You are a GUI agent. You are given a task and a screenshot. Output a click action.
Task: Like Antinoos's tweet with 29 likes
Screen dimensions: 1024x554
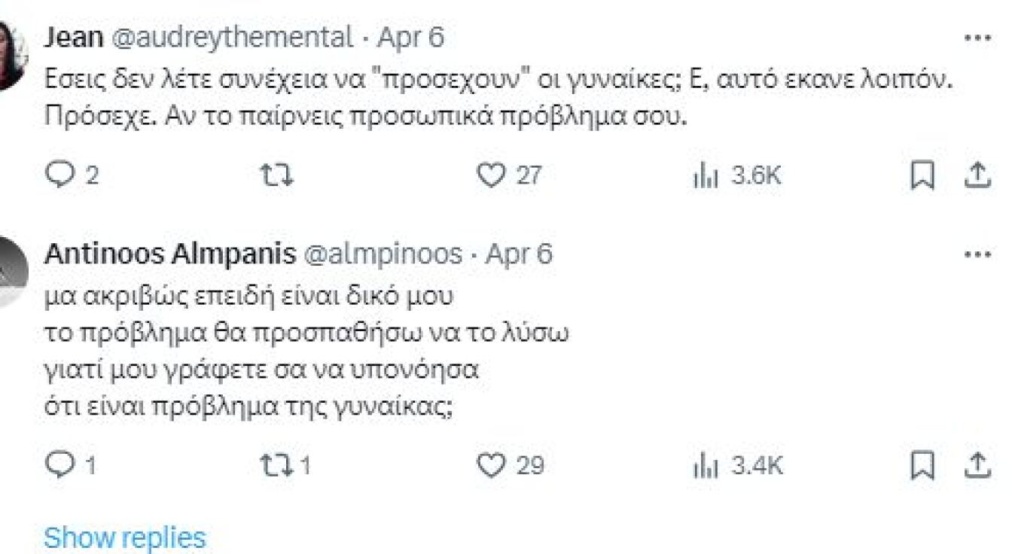[490, 464]
